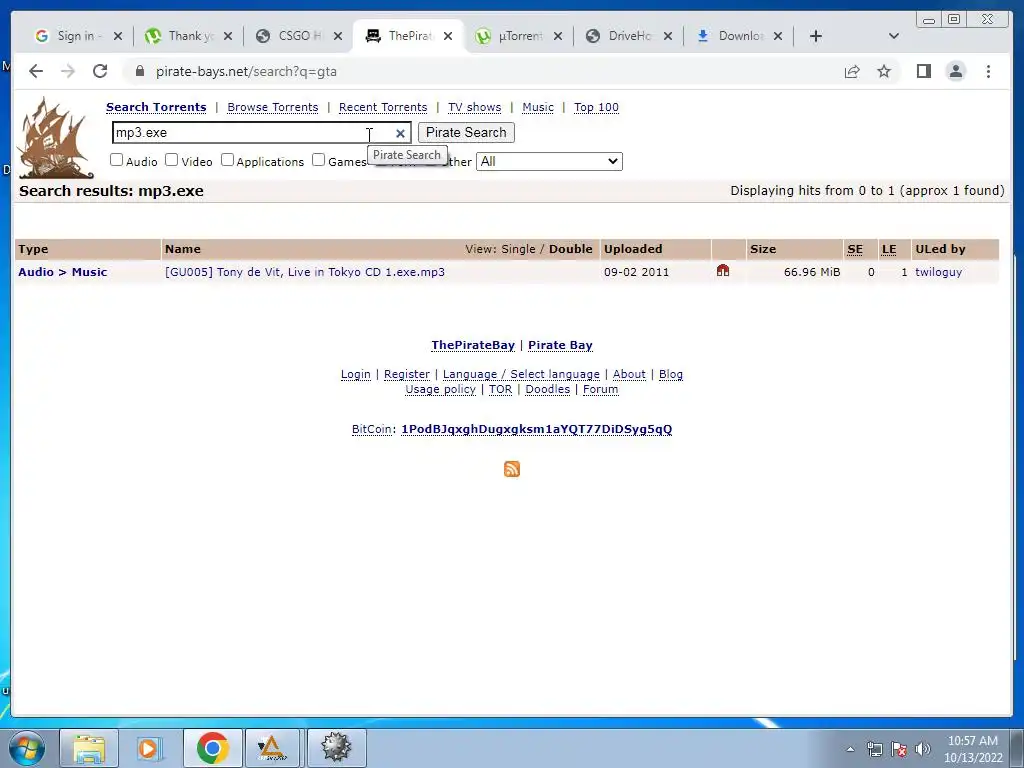Close the Sign in tab

118,36
